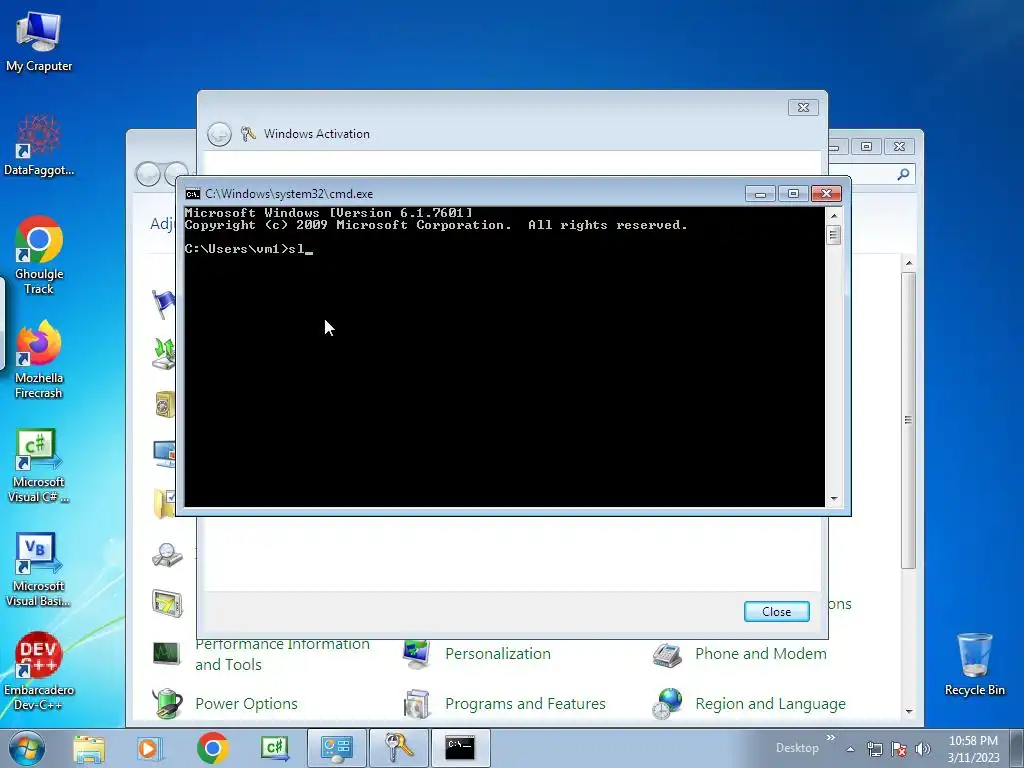This screenshot has height=768, width=1024.
Task: Click the Personalization icon in Control Panel
Action: (417, 654)
